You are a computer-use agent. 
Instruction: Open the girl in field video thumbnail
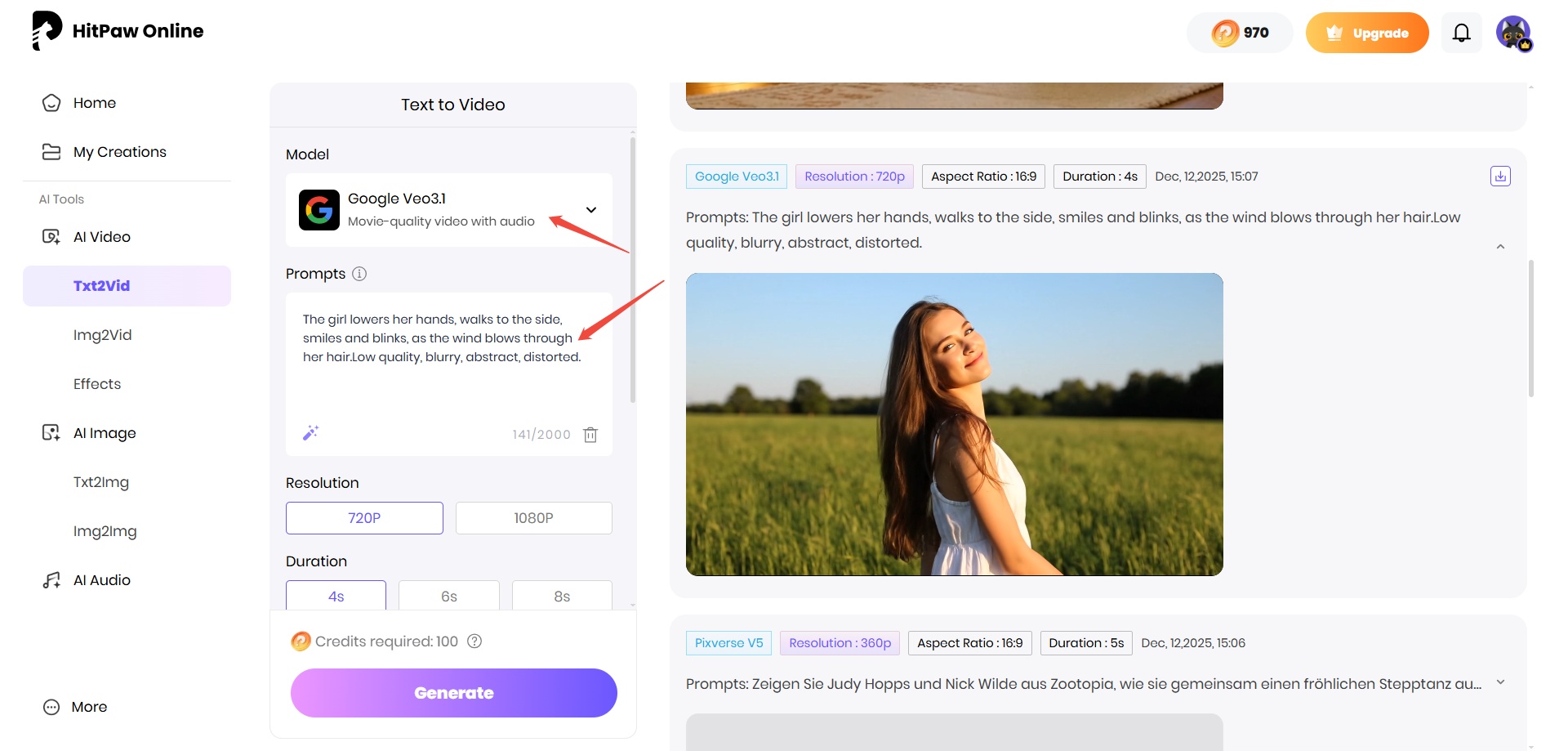point(954,424)
